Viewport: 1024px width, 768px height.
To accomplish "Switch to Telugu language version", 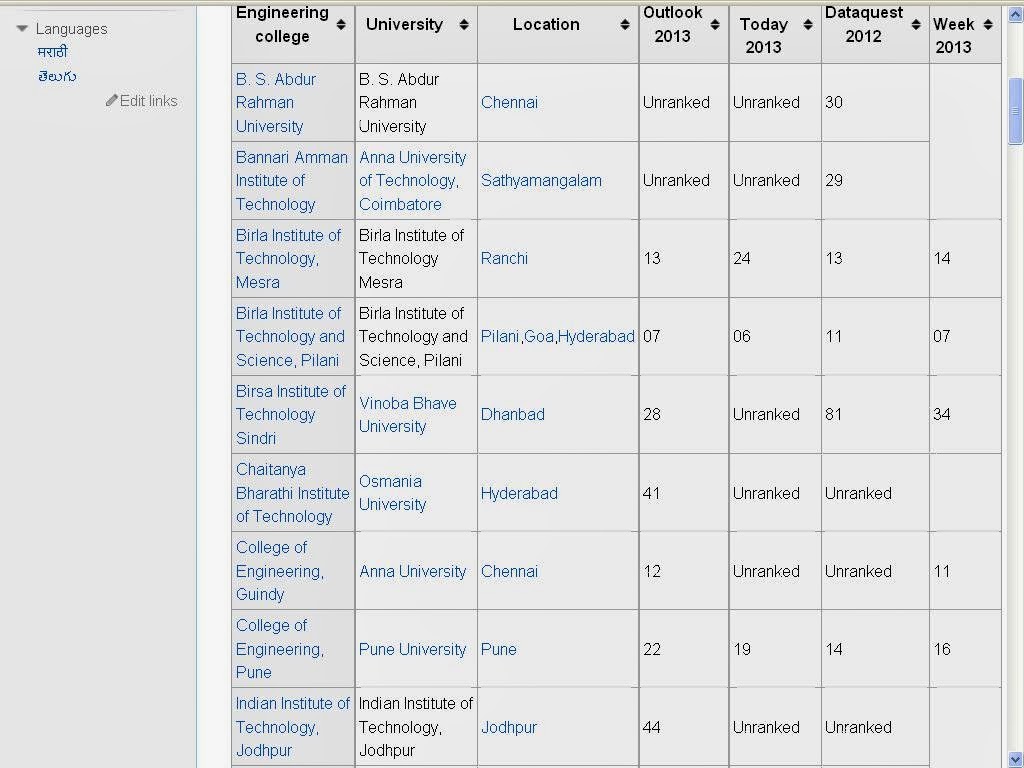I will click(57, 76).
